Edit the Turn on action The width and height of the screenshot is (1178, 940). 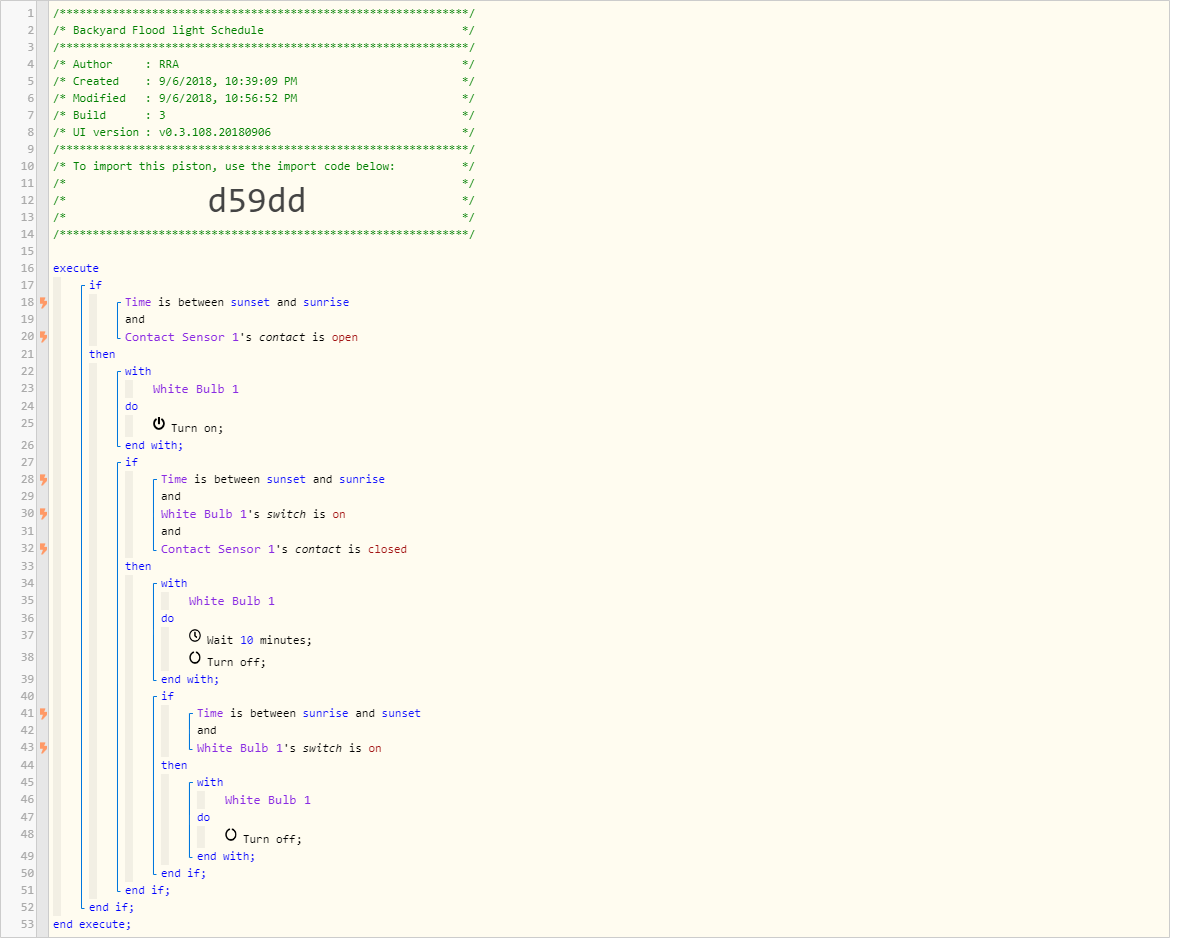198,429
